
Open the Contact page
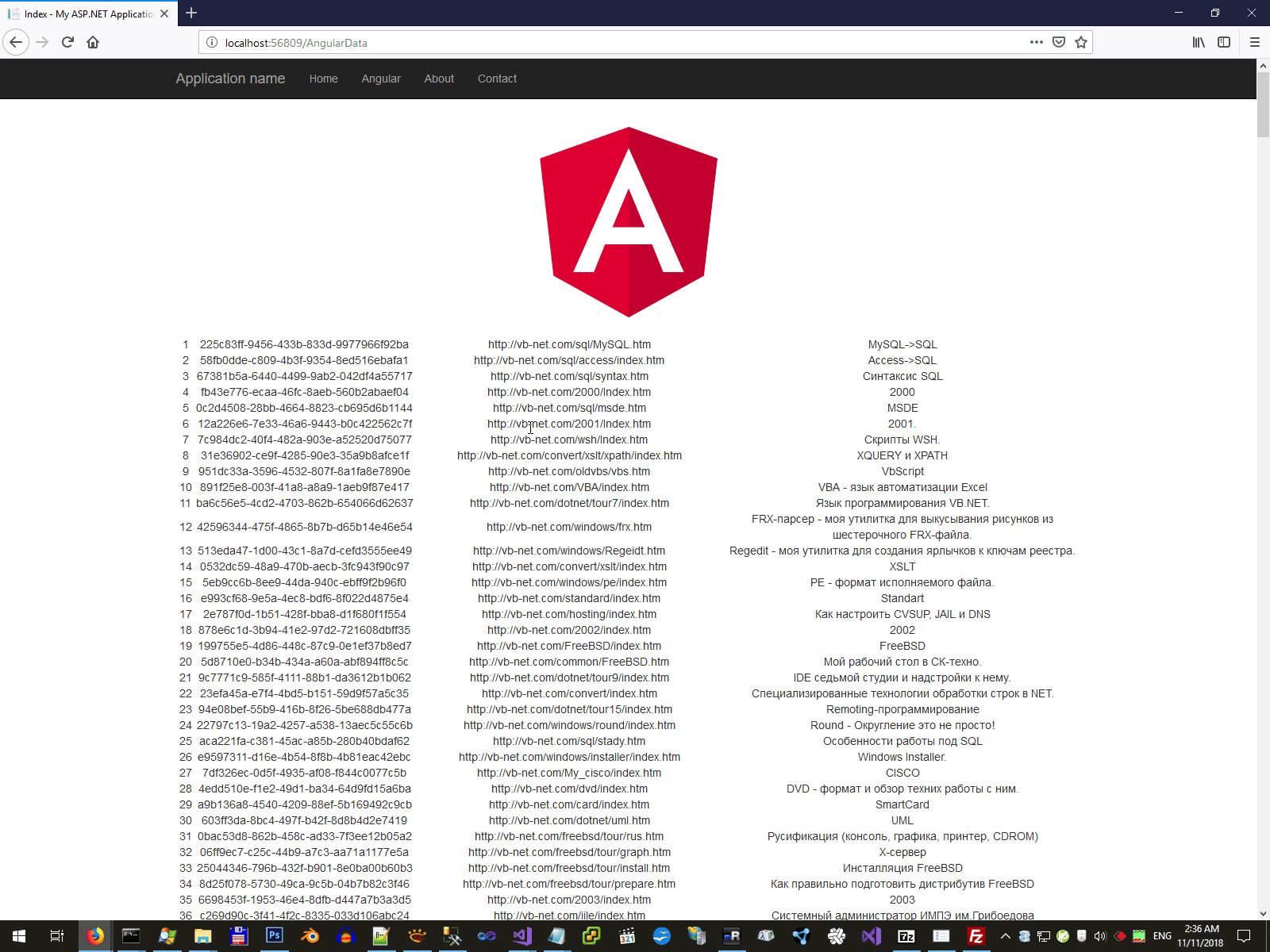pos(497,79)
